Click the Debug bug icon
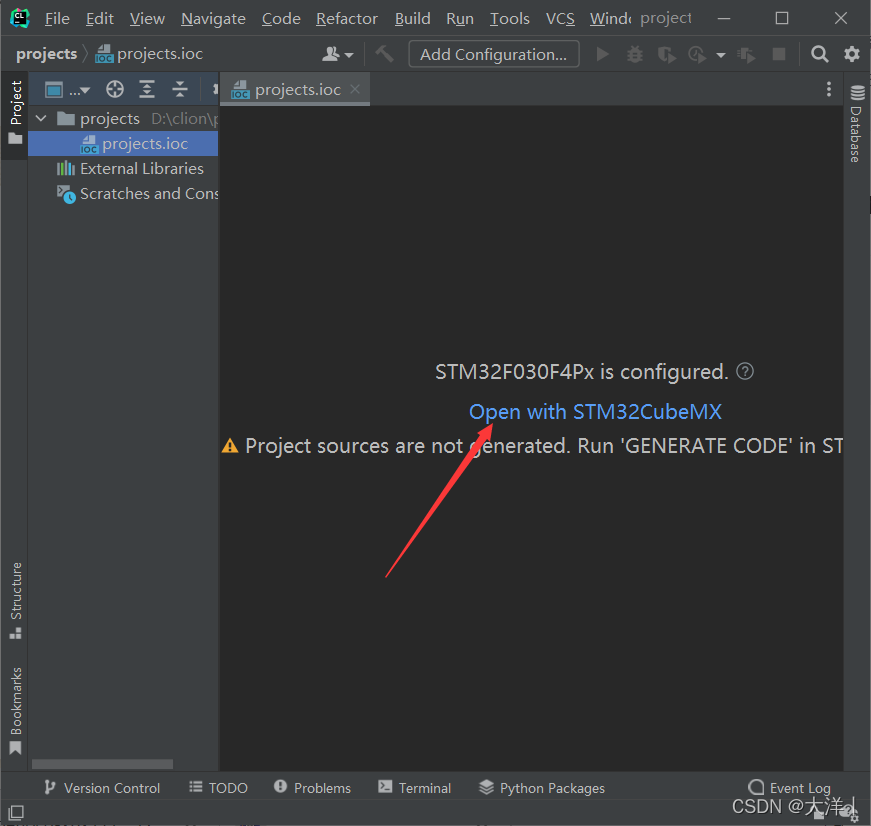This screenshot has height=826, width=871. point(635,54)
